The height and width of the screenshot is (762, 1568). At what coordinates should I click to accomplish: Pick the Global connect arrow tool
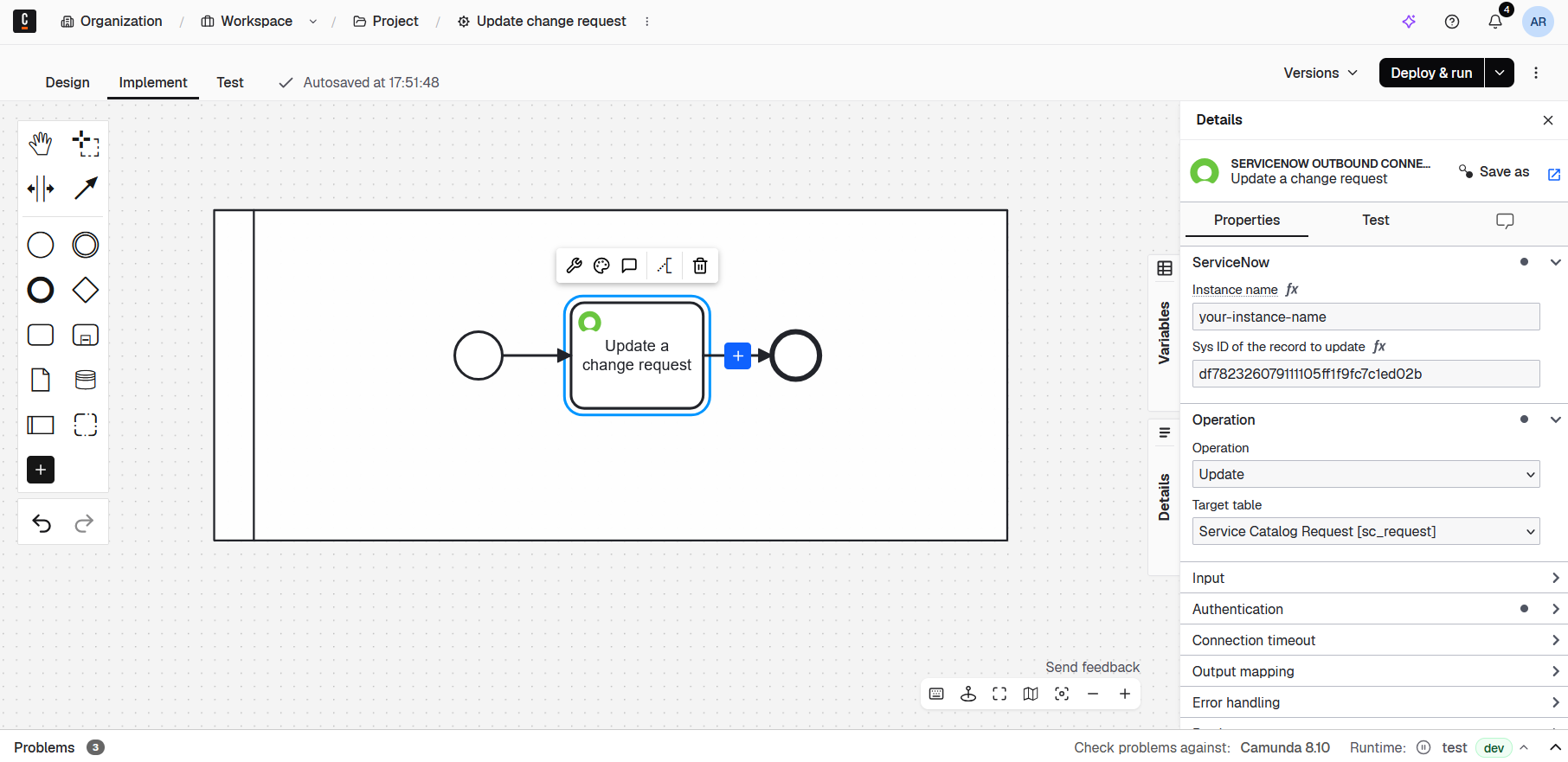86,189
